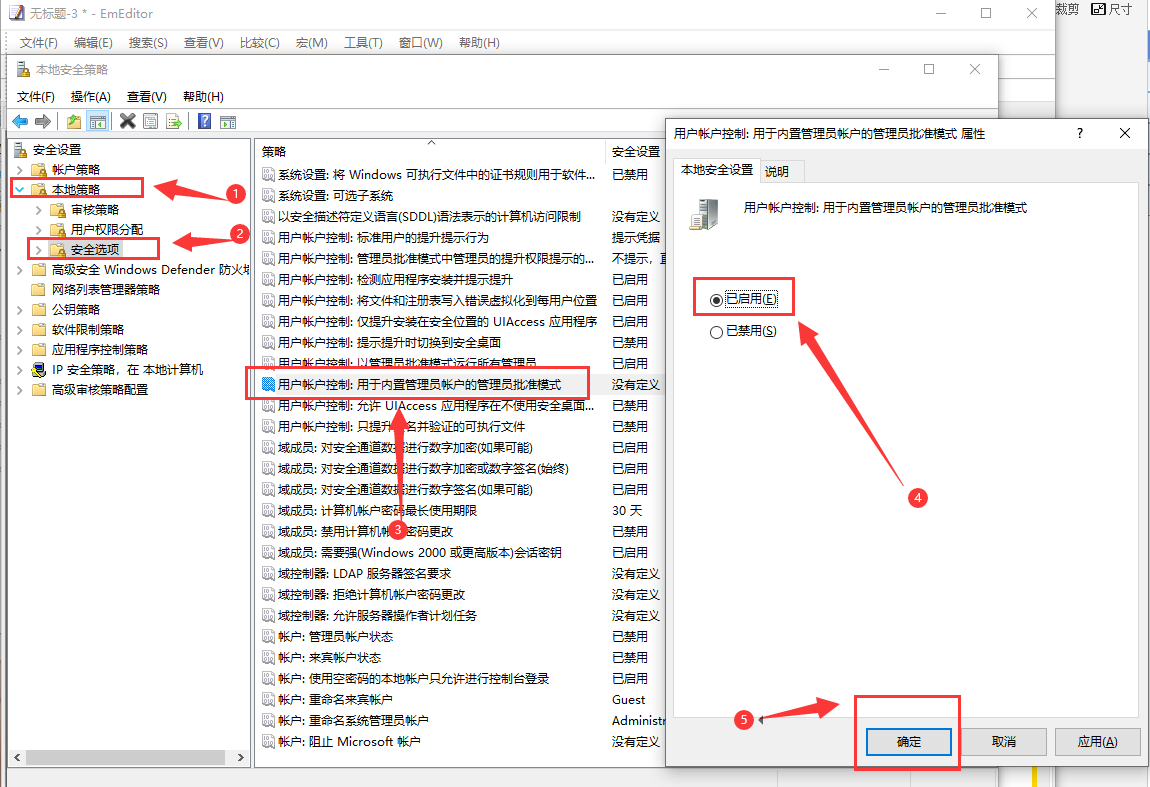Select policy 域成员: 计算机帐户密码最长使用期限

[377, 510]
